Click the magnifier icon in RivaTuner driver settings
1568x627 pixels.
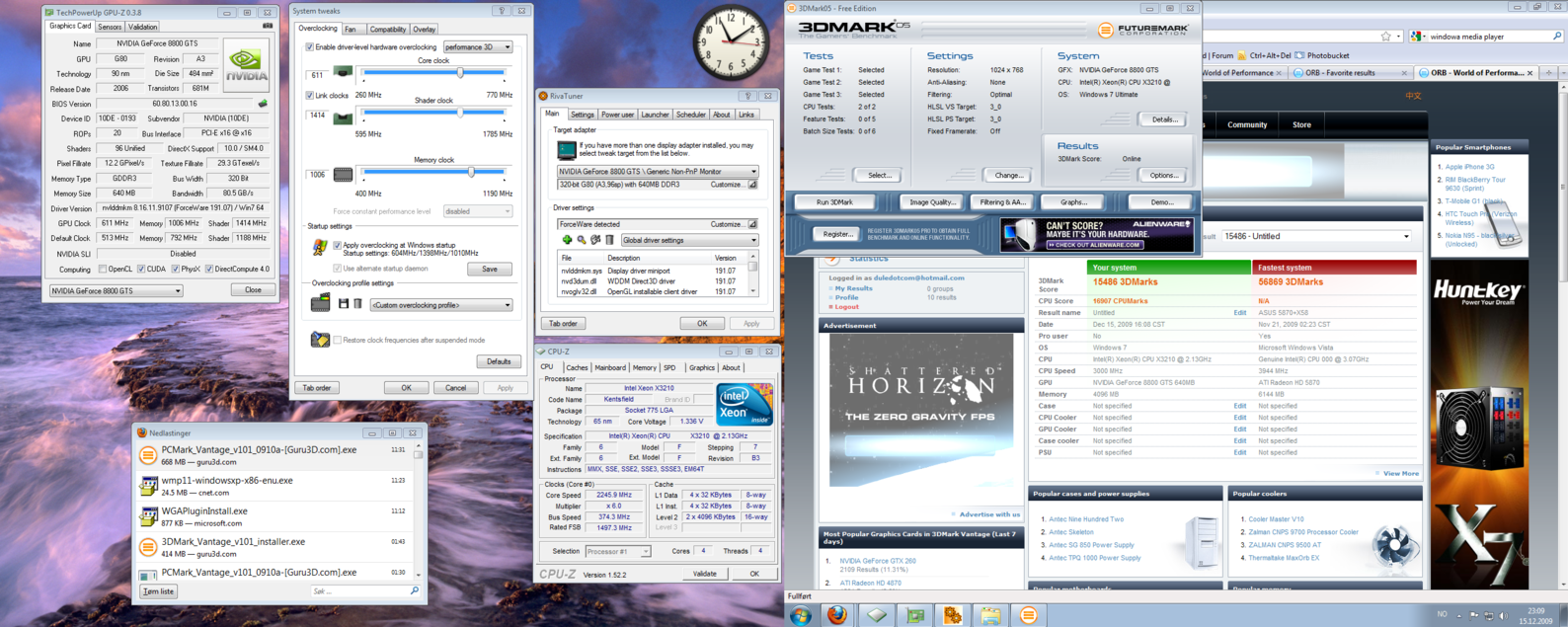click(581, 240)
